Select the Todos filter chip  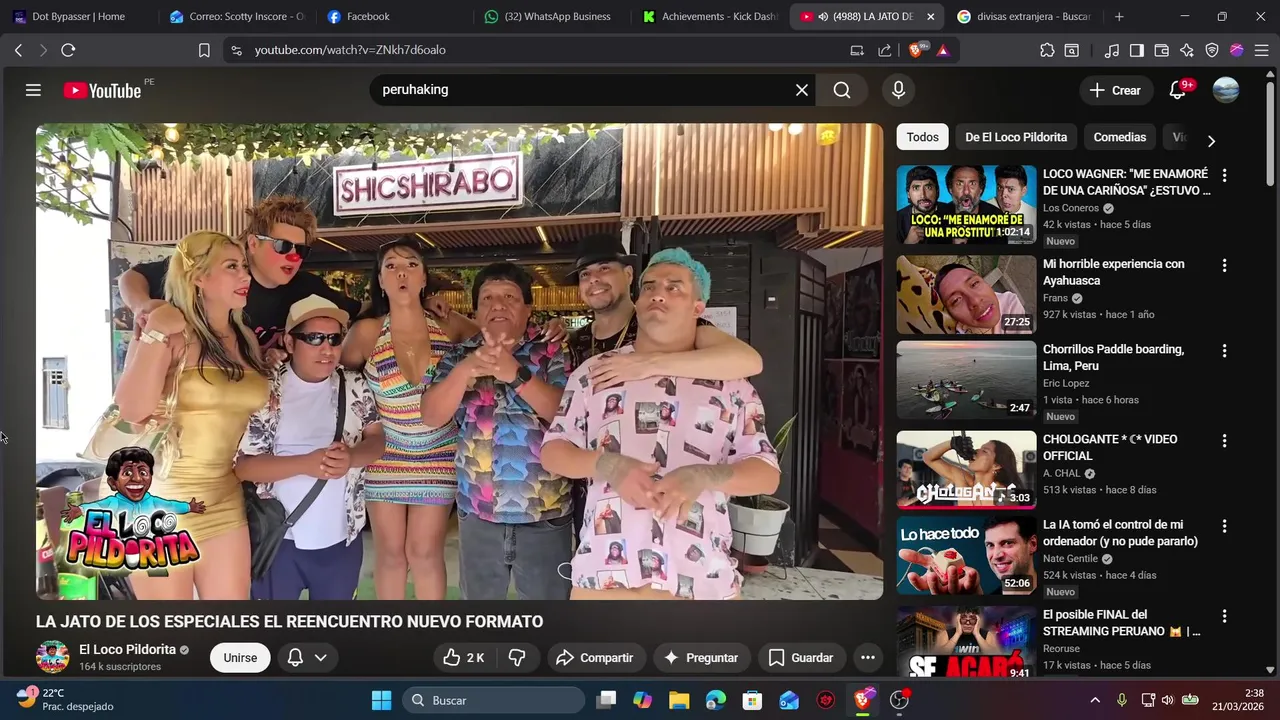pyautogui.click(x=923, y=137)
